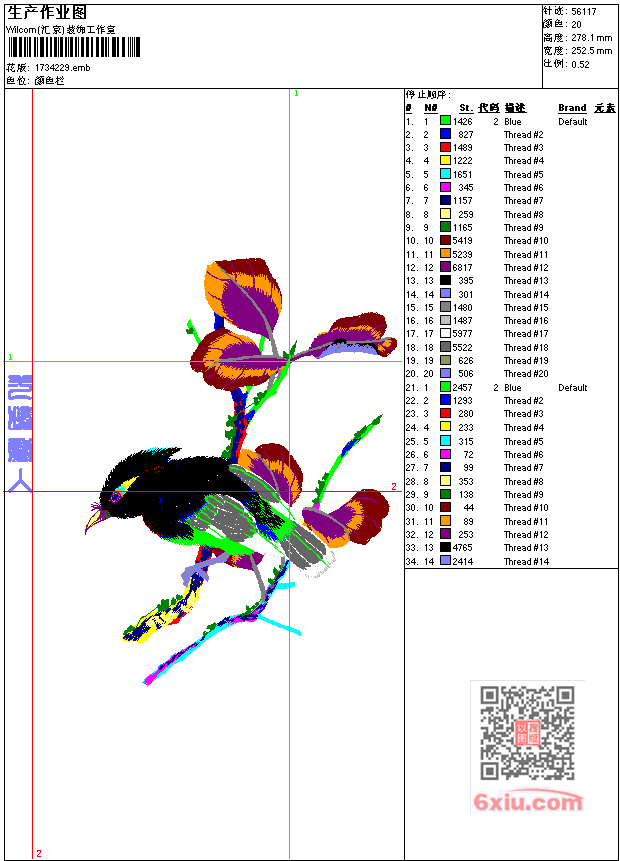
Task: Click the green swatch in row 1.
Action: tap(445, 121)
